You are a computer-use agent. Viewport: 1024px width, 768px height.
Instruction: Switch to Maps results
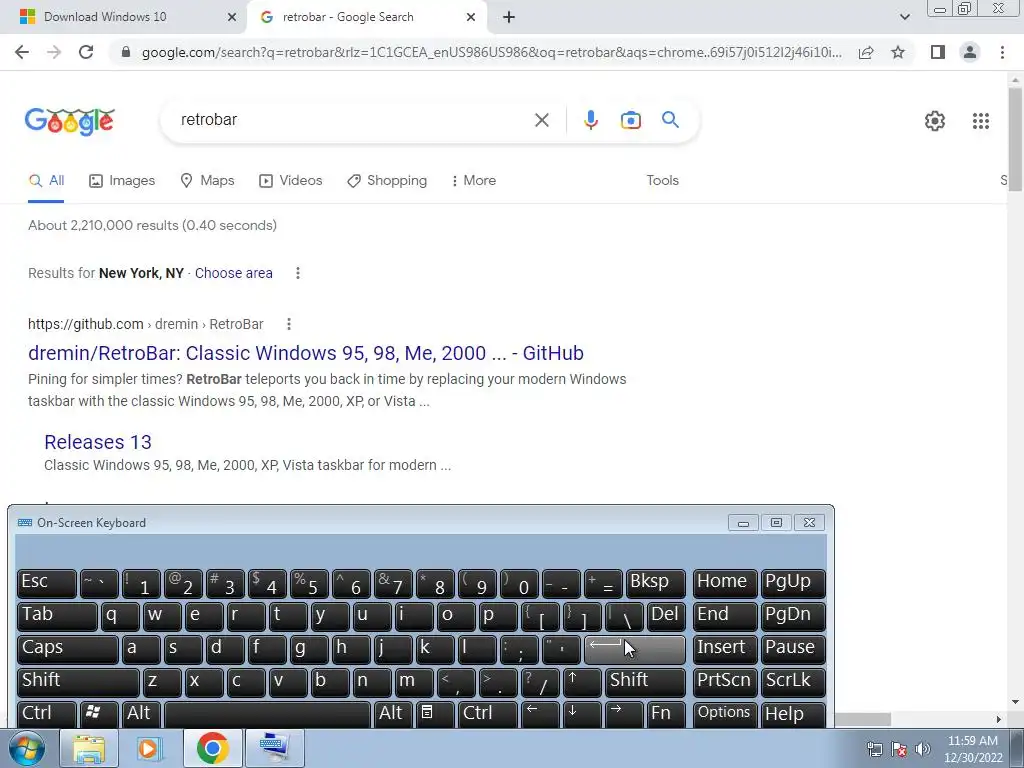[207, 181]
